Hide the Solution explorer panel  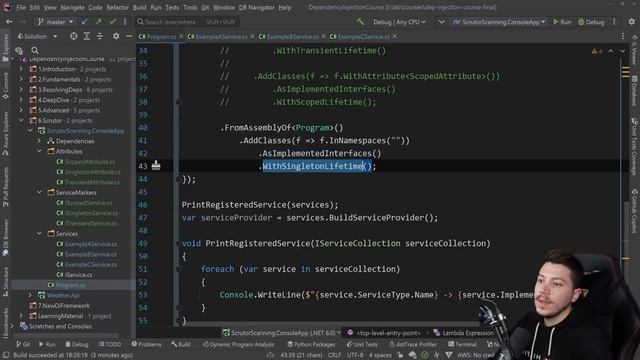[129, 36]
